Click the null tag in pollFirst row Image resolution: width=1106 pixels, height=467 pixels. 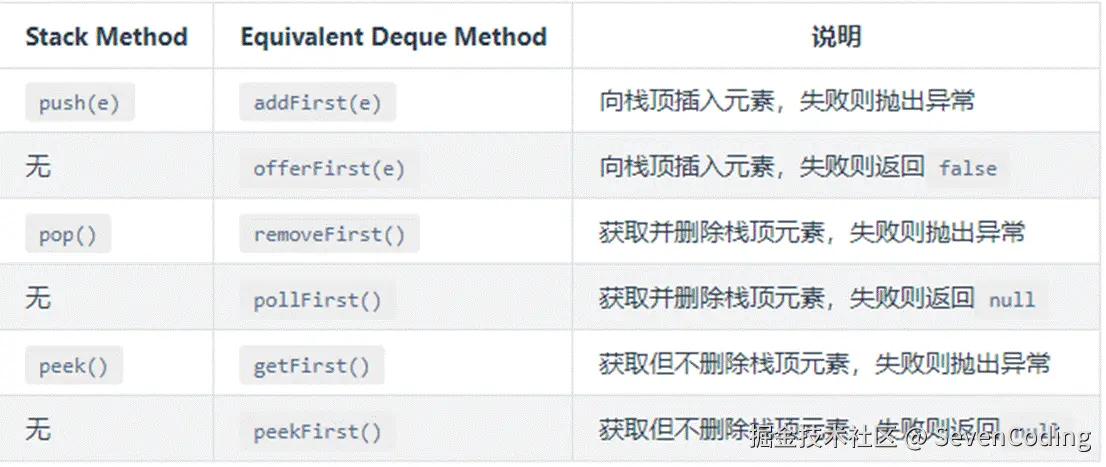pos(1011,299)
